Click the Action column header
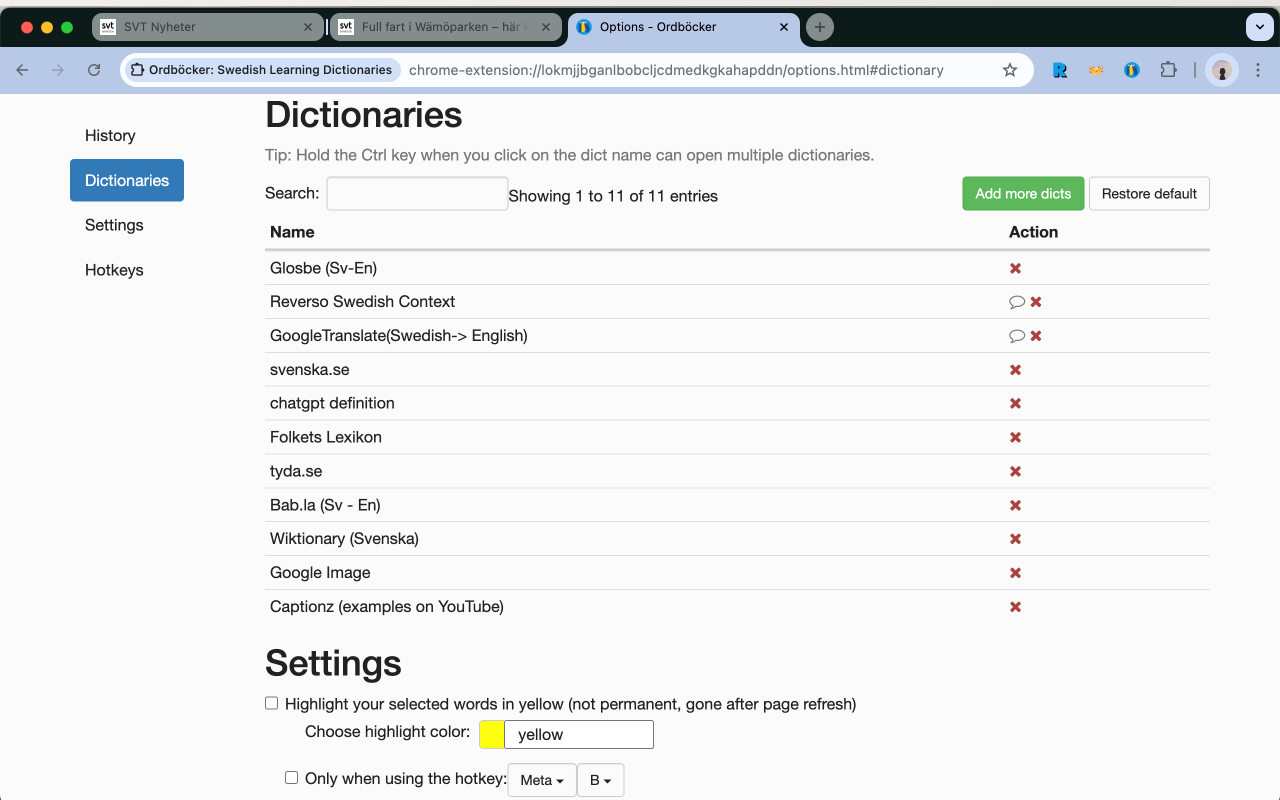1280x800 pixels. click(1033, 232)
